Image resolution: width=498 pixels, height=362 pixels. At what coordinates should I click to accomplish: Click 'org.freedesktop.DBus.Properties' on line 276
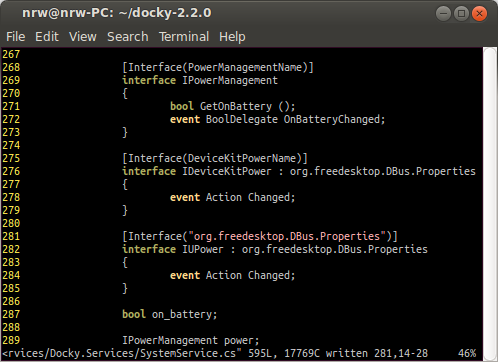tap(383, 171)
